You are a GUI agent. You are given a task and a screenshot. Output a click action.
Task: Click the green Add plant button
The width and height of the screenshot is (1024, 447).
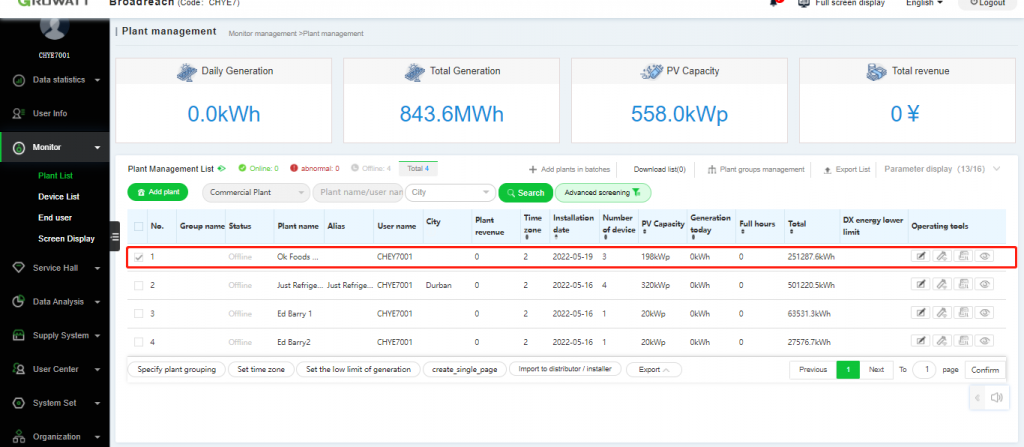point(157,192)
